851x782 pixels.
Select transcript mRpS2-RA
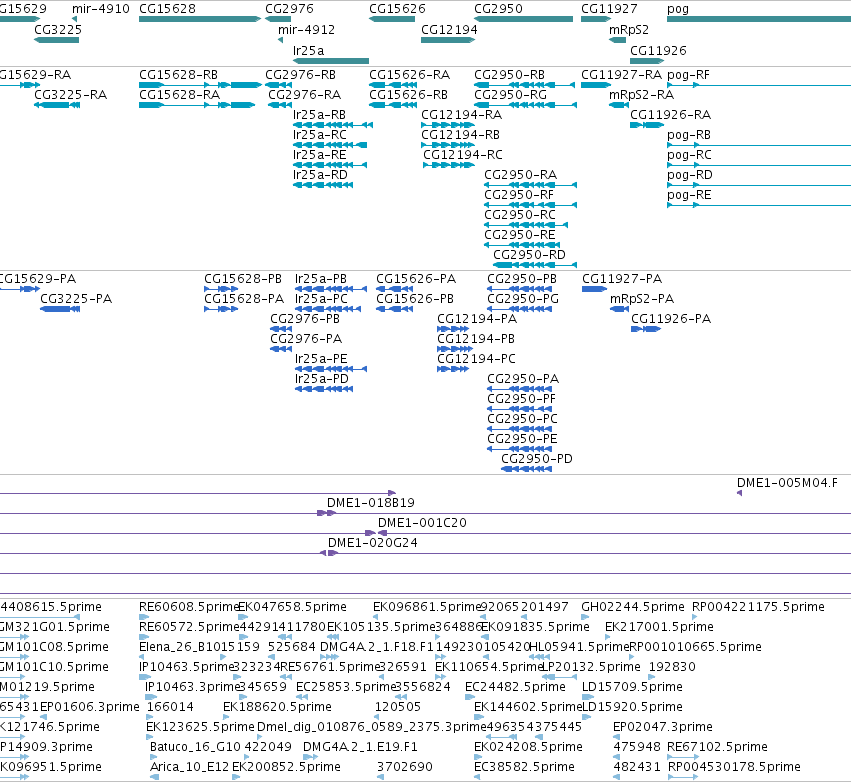point(642,95)
